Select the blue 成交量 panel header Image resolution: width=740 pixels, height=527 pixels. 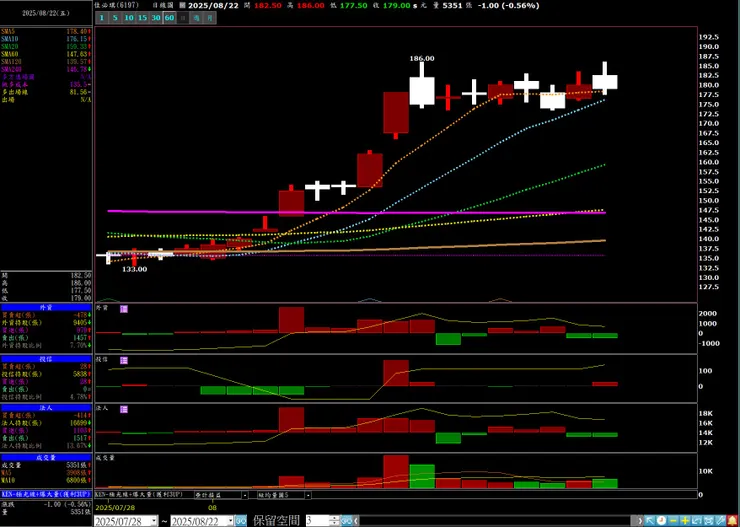coord(46,458)
